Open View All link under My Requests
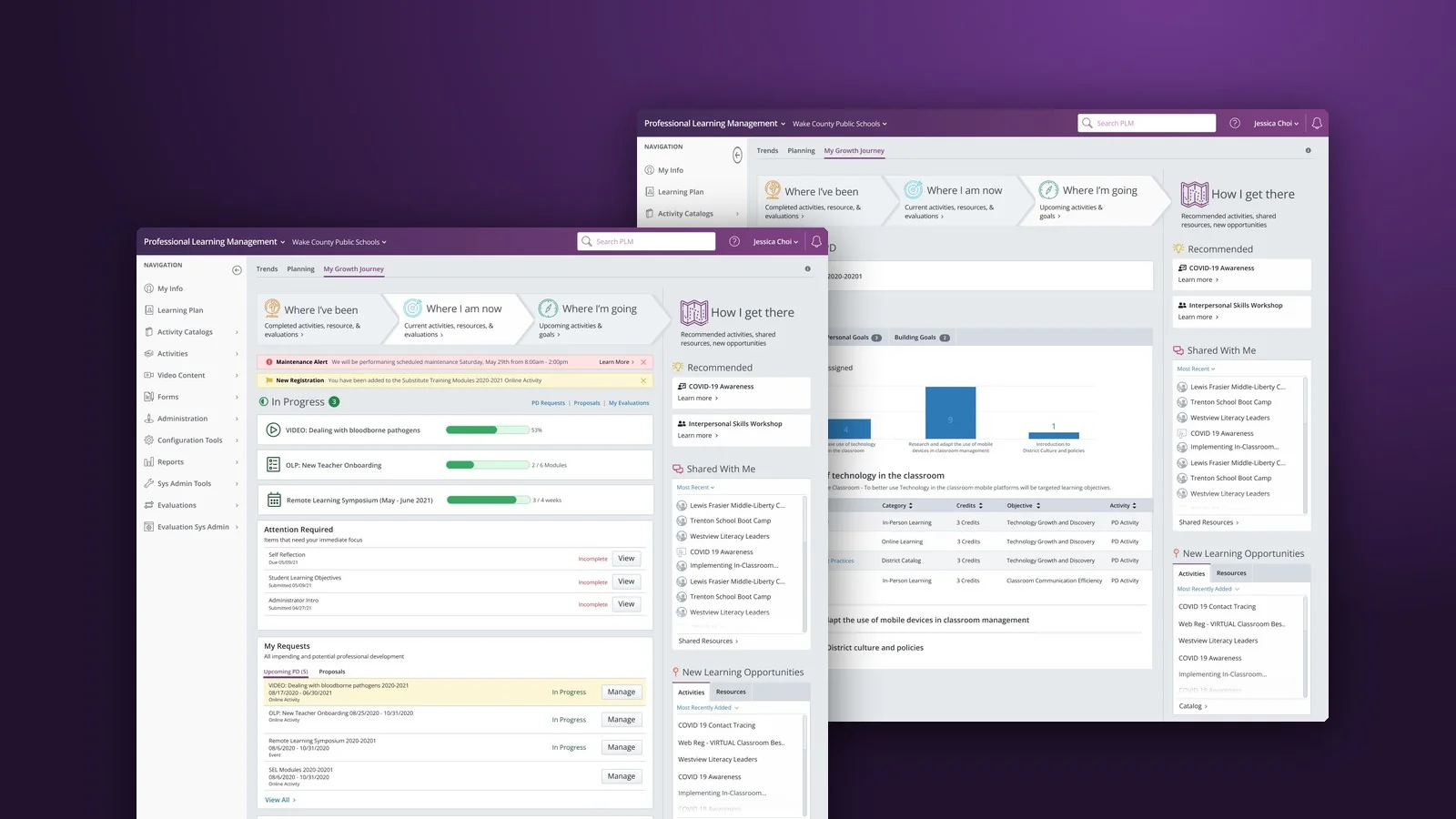This screenshot has width=1456, height=819. pyautogui.click(x=280, y=800)
